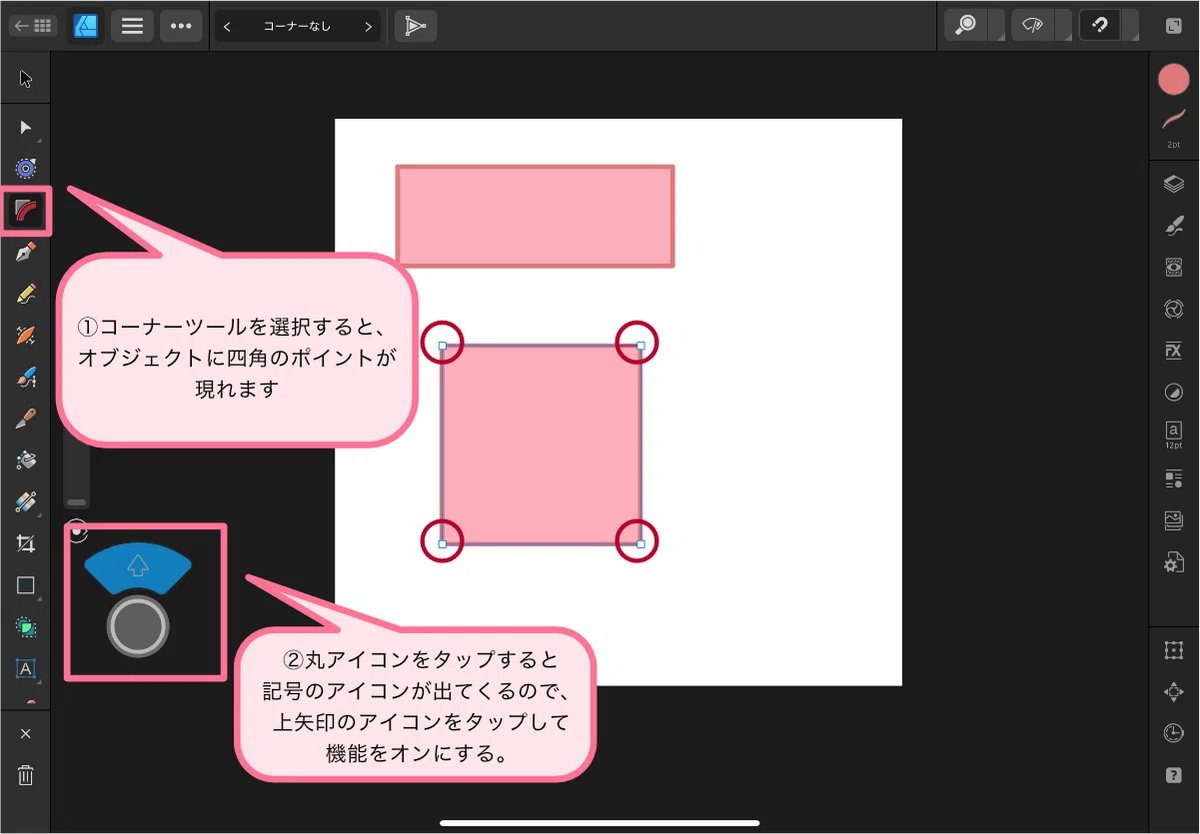
Task: Open the 2pt stroke settings
Action: click(x=1174, y=128)
